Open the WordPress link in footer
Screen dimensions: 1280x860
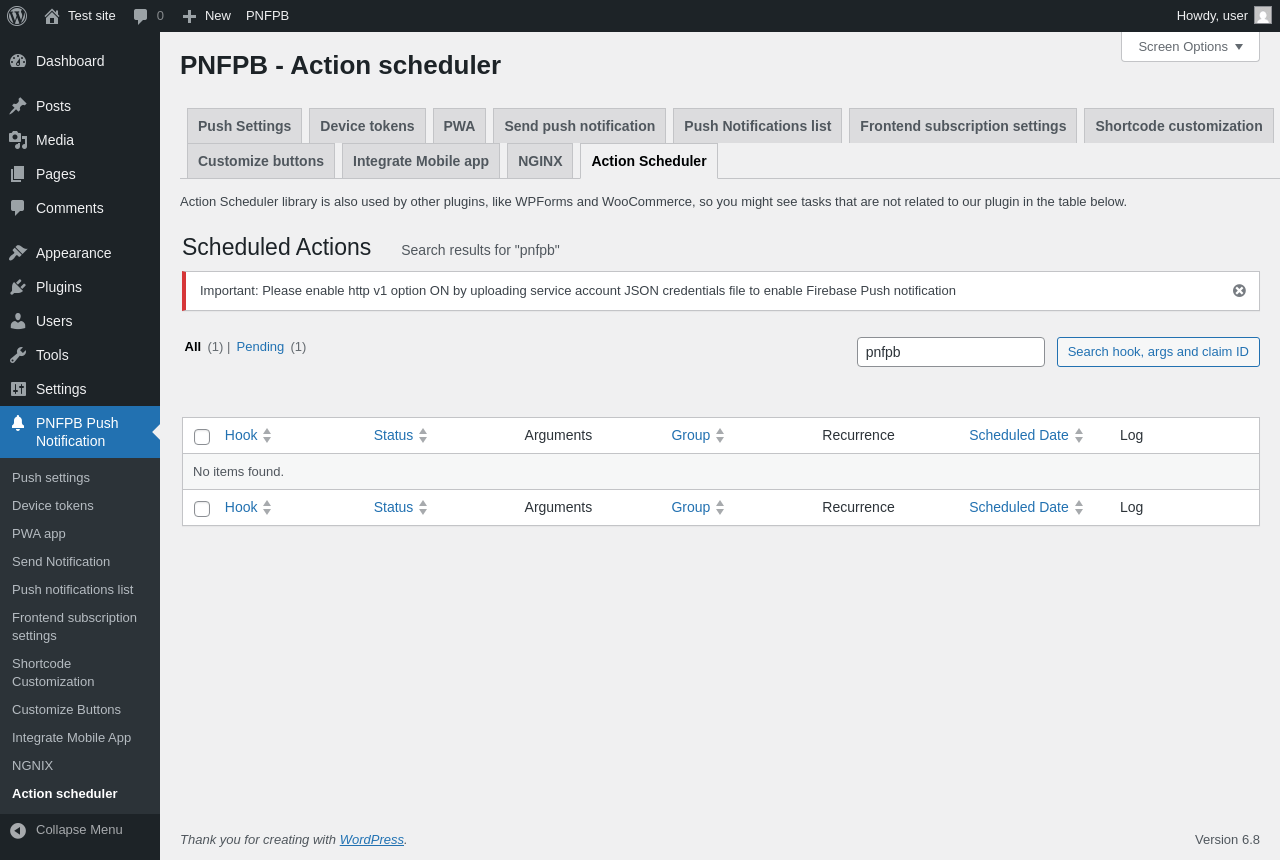(x=371, y=840)
